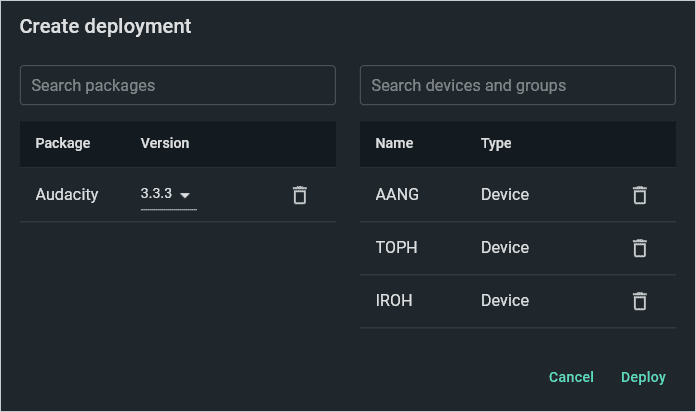This screenshot has height=412, width=696.
Task: Click the Package column header
Action: [63, 143]
